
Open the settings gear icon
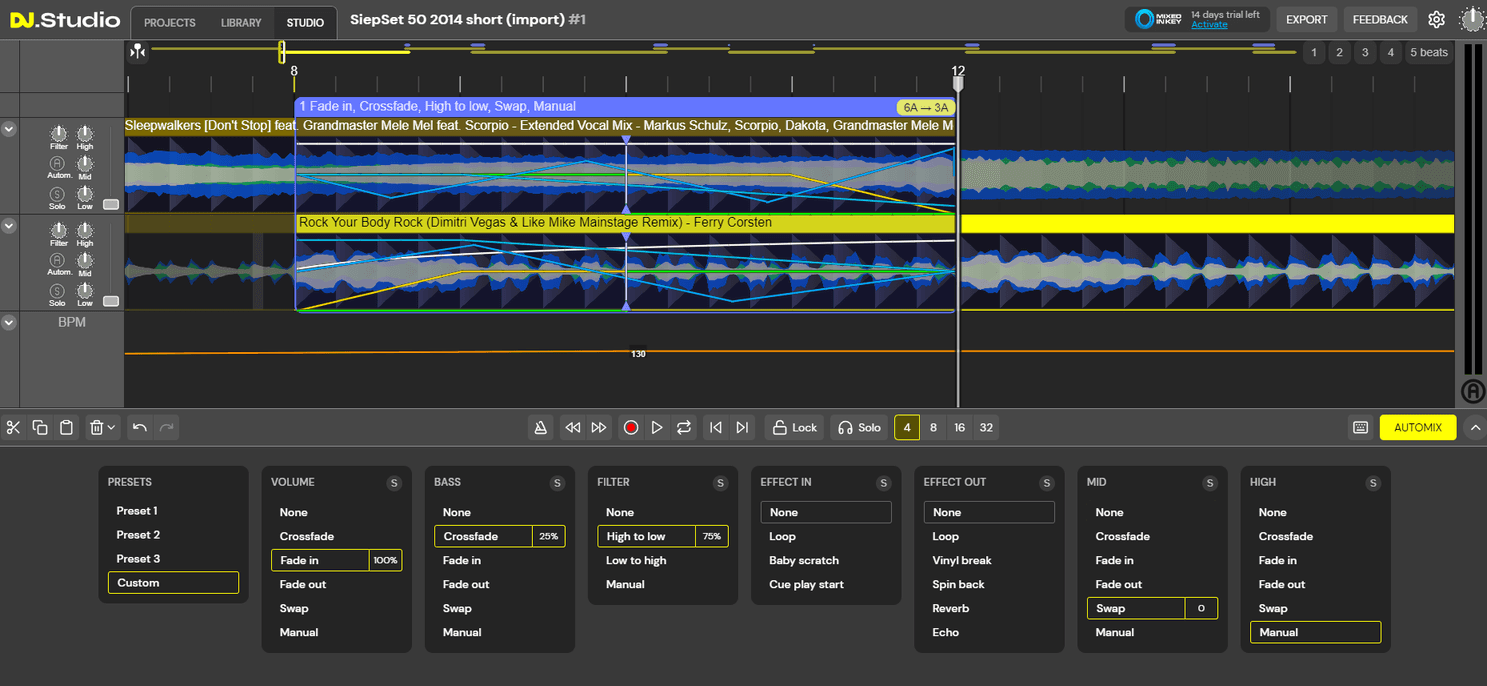click(x=1437, y=20)
